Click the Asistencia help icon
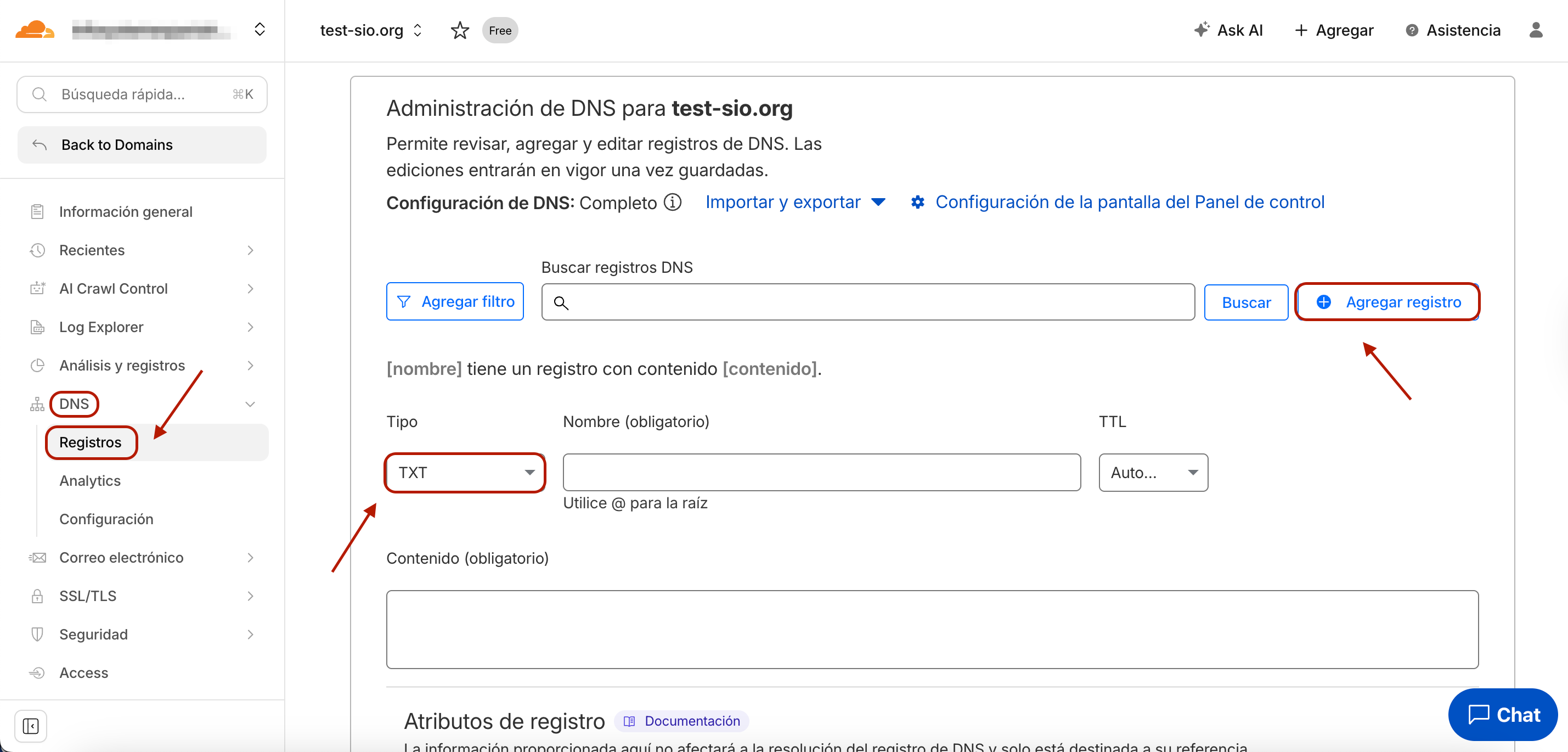The width and height of the screenshot is (1568, 752). [1412, 30]
